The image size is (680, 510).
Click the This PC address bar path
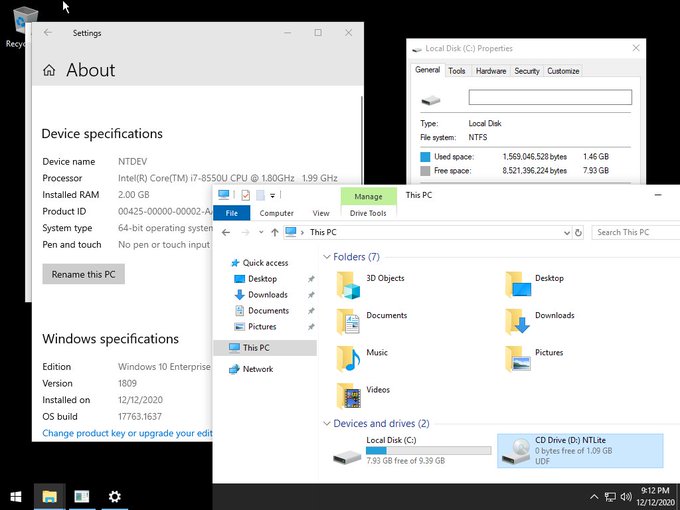click(x=323, y=232)
